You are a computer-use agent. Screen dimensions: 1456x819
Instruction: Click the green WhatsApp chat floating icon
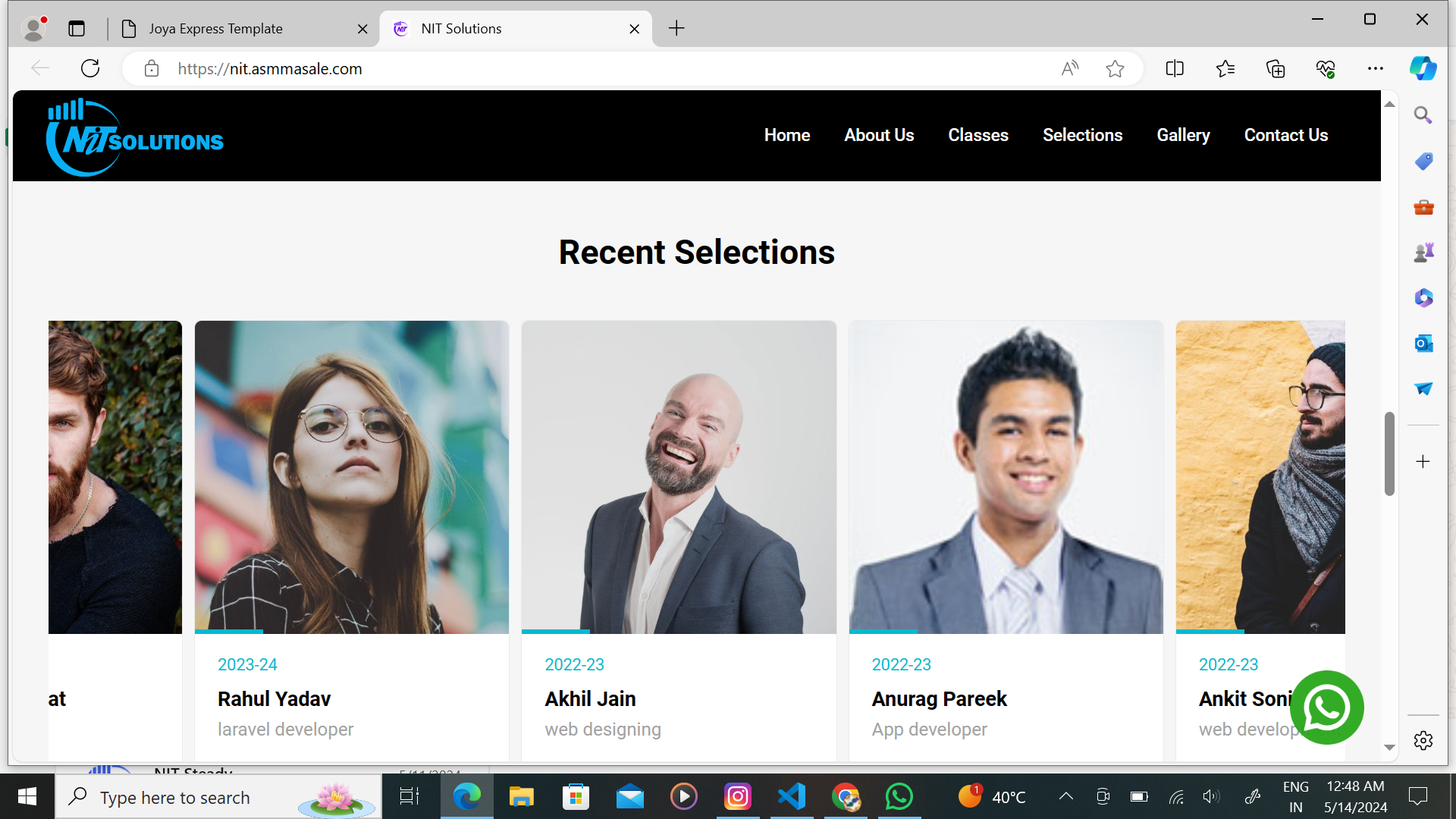(x=1326, y=708)
